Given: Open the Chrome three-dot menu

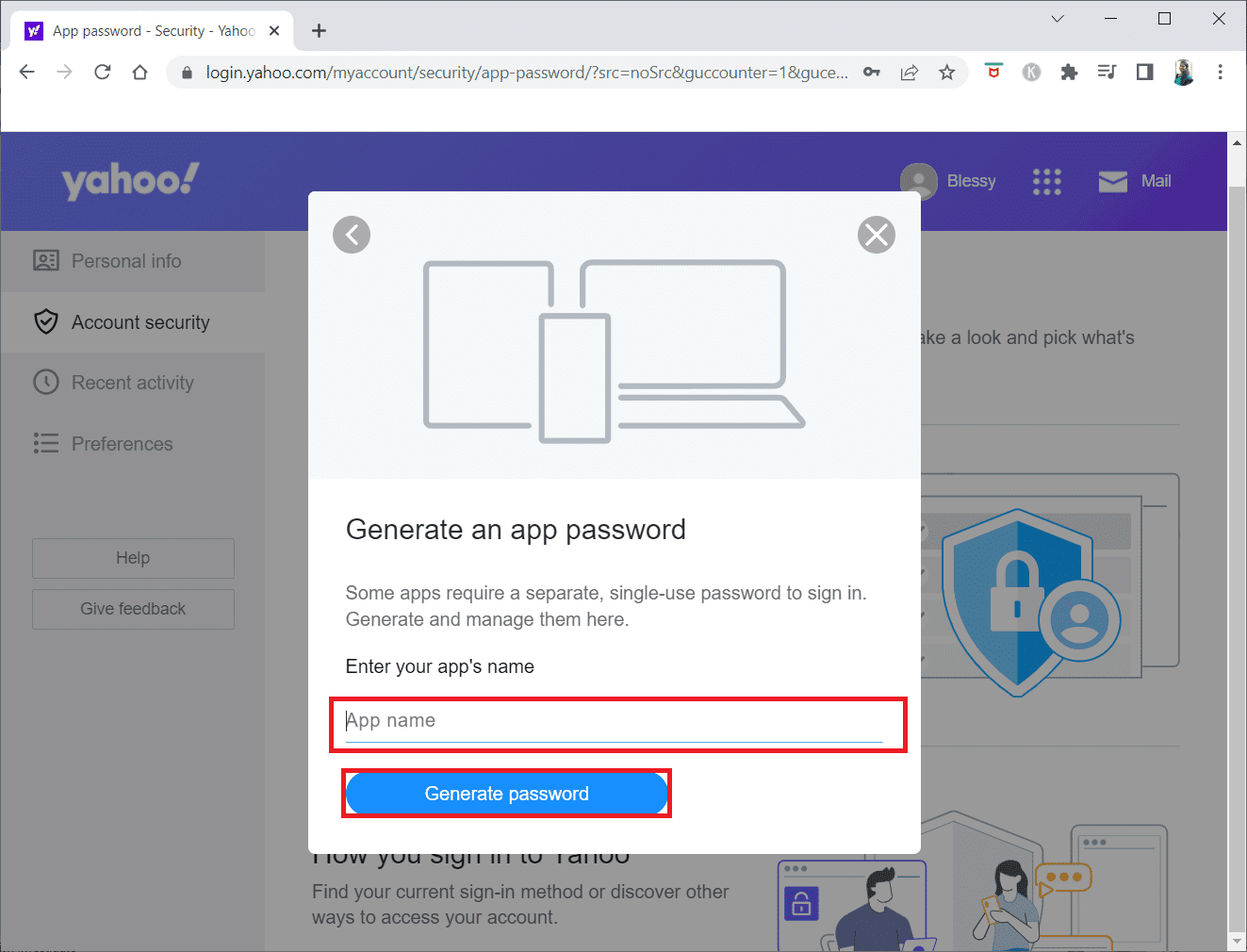Looking at the screenshot, I should click(1221, 72).
